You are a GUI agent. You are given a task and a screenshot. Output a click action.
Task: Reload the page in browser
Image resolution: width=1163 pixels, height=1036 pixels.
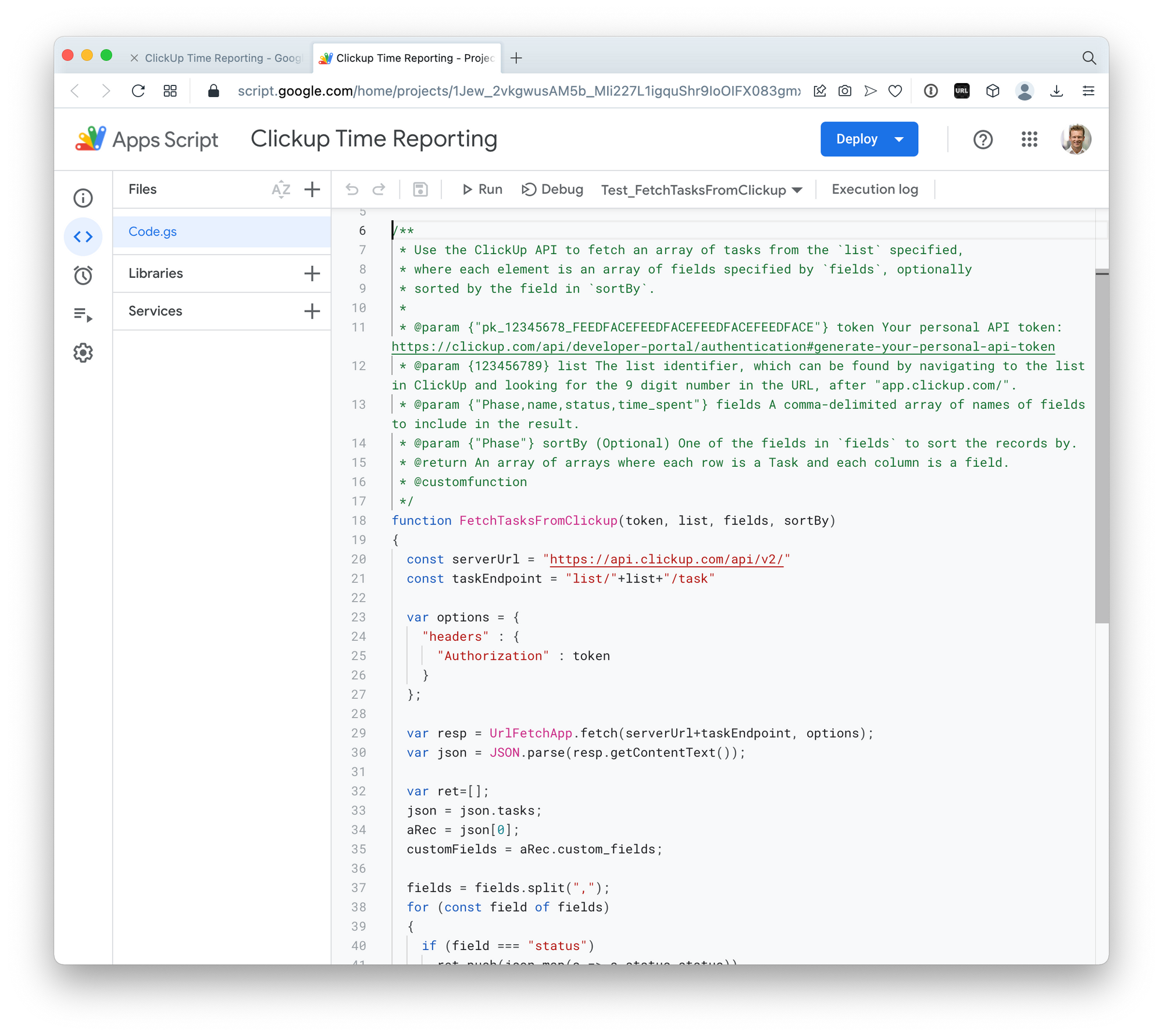click(138, 91)
